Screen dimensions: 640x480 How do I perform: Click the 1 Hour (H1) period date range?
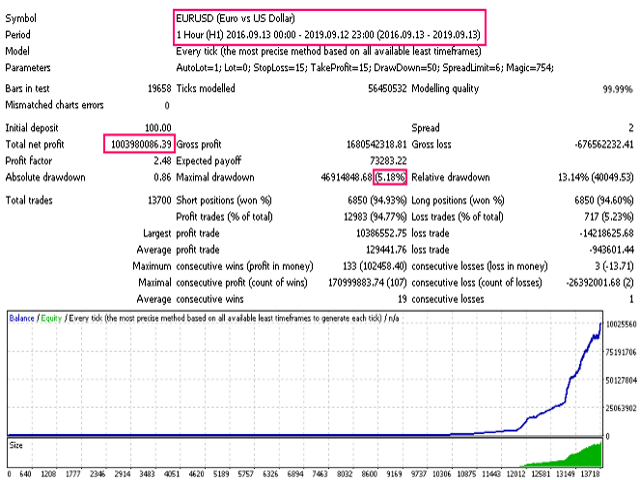click(329, 35)
